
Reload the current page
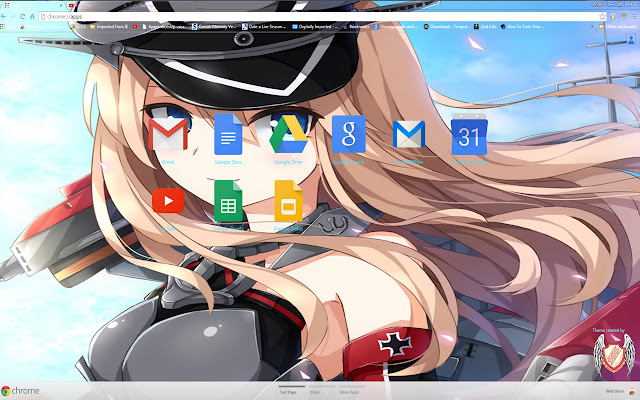click(22, 16)
